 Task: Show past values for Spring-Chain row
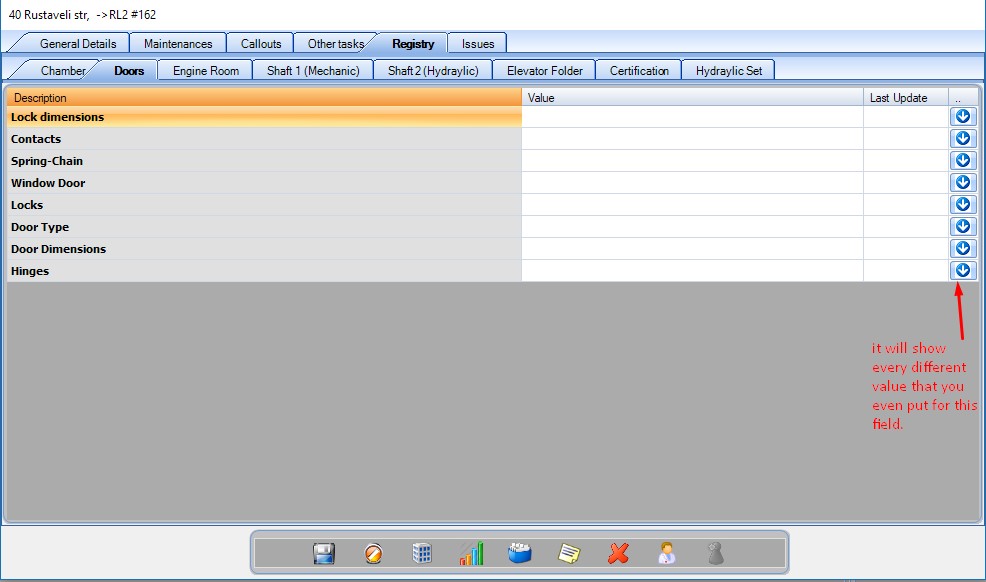(x=962, y=161)
